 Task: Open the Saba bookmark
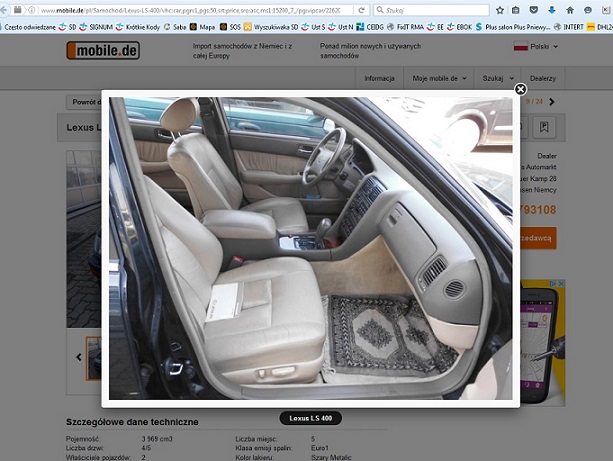pyautogui.click(x=175, y=27)
